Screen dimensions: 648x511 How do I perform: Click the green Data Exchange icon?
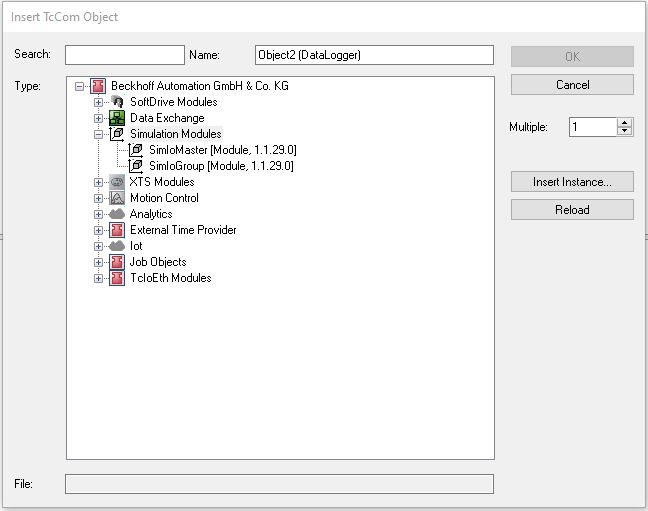click(x=117, y=118)
